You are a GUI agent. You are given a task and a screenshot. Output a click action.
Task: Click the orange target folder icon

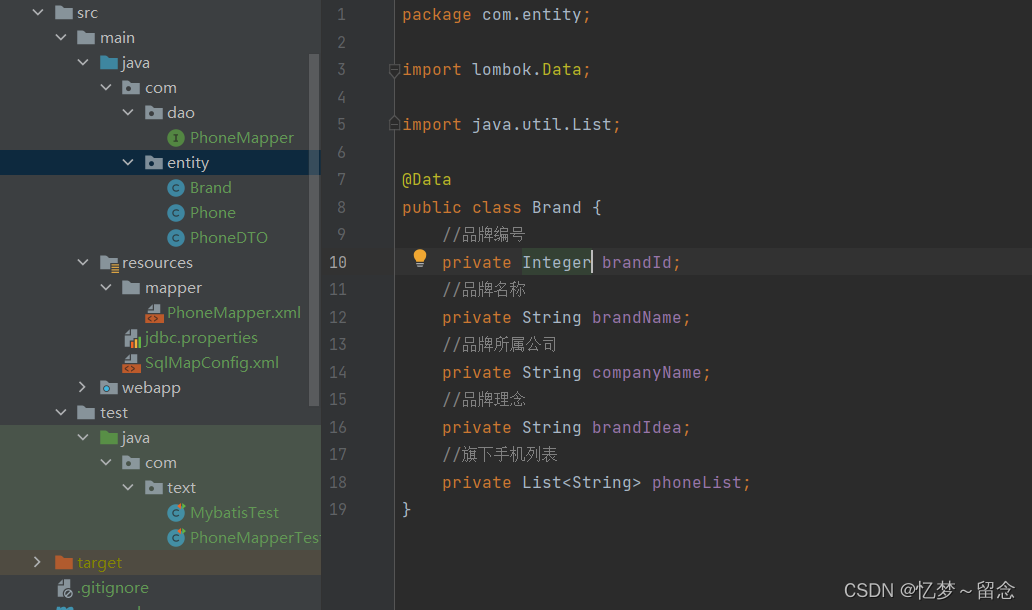(x=64, y=563)
